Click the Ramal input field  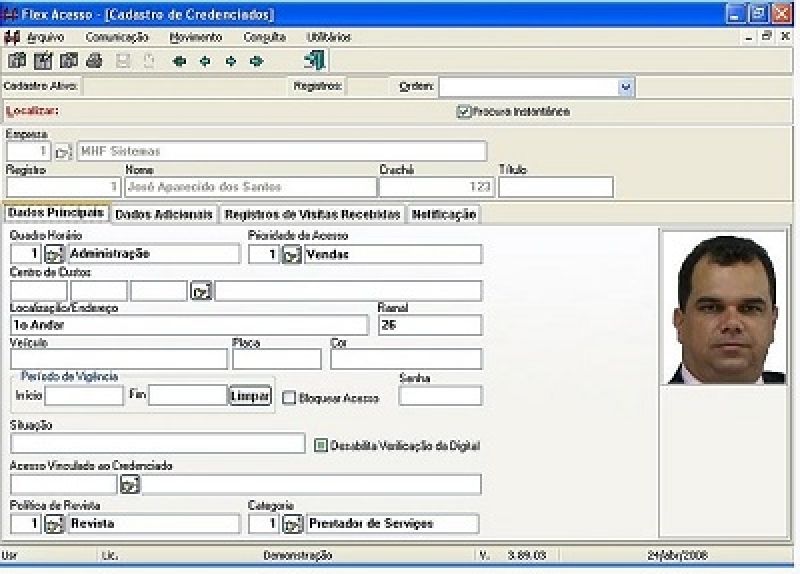(x=429, y=325)
